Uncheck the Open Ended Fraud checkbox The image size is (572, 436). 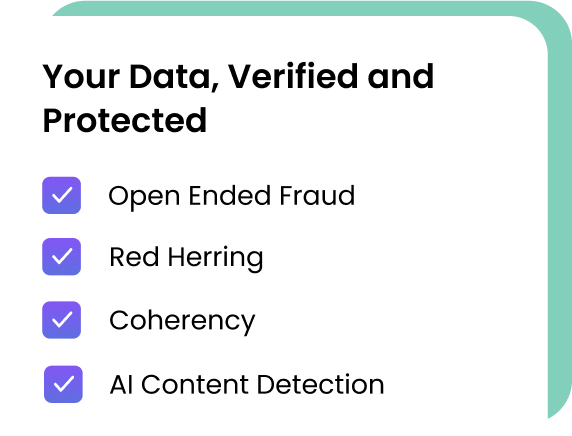coord(61,195)
